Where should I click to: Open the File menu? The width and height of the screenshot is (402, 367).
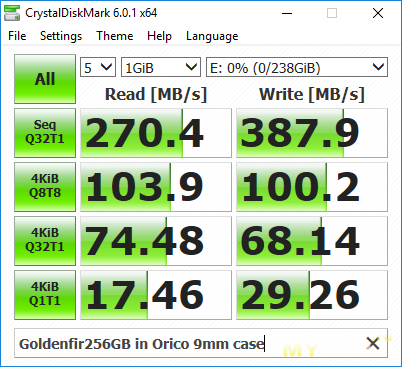17,36
